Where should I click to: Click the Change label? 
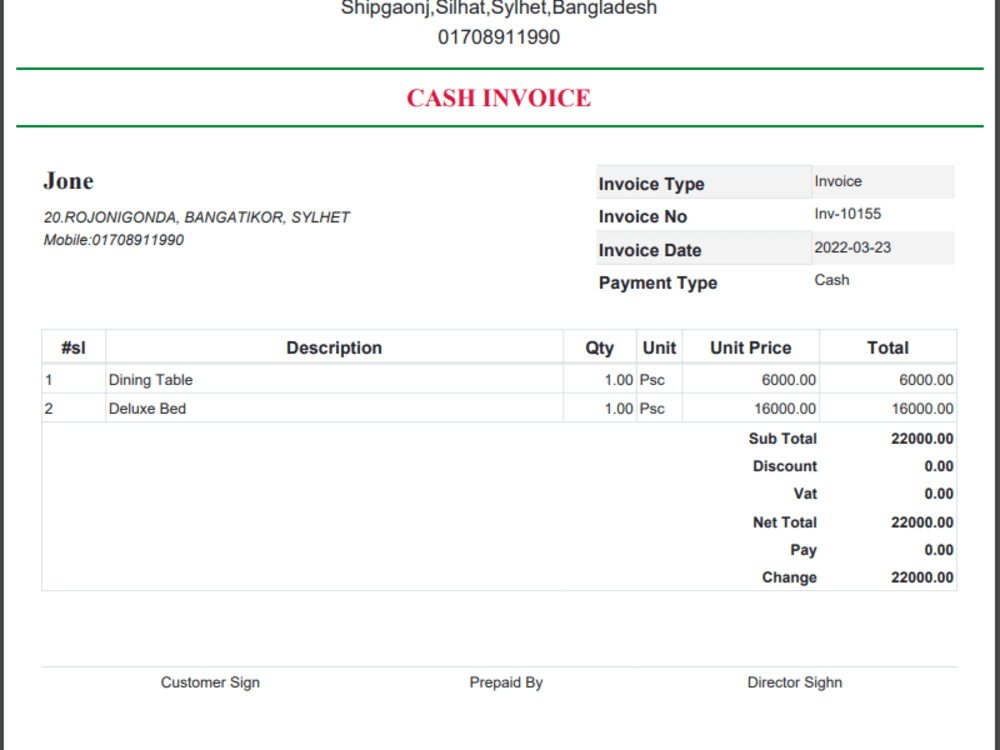789,577
